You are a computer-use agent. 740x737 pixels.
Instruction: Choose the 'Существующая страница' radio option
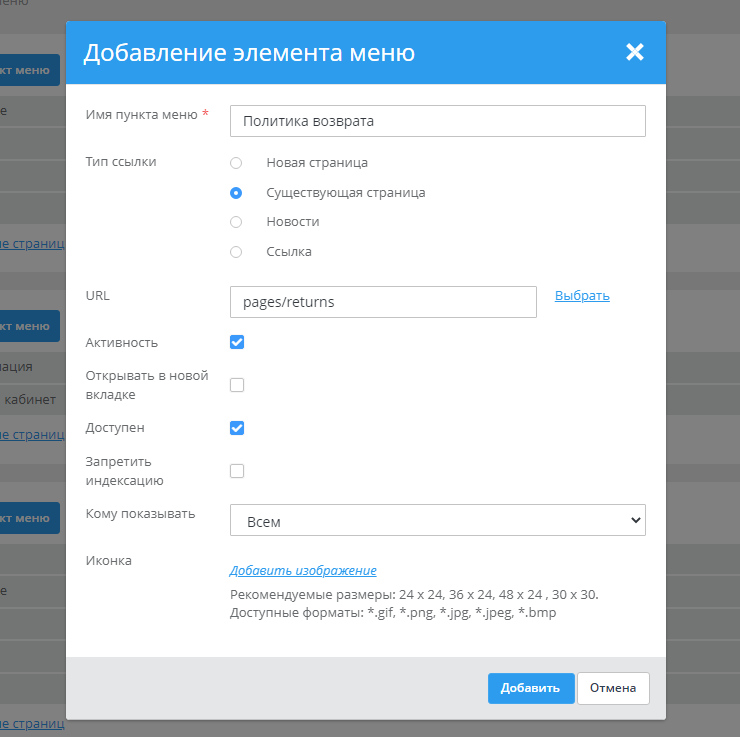click(236, 192)
